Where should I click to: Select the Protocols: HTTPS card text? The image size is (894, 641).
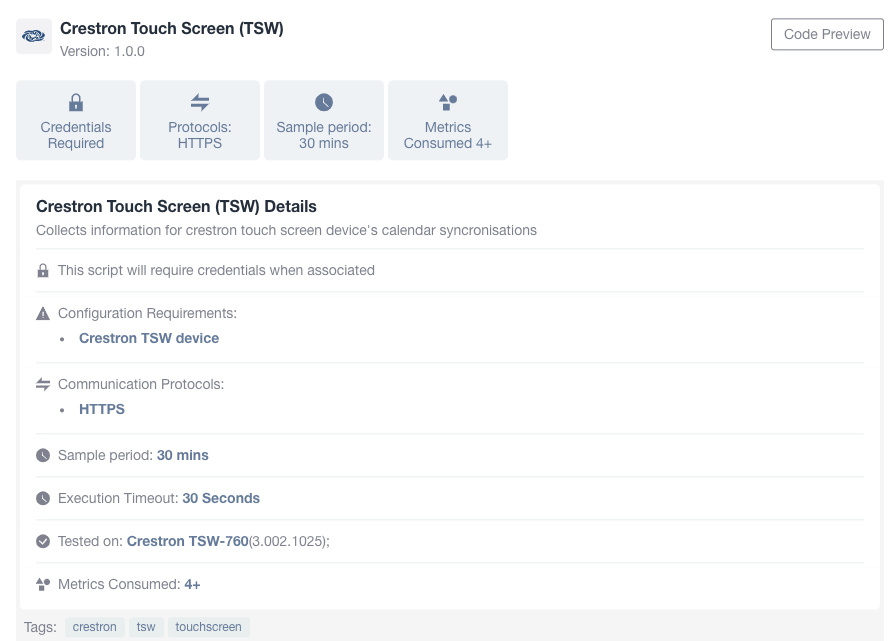tap(200, 135)
